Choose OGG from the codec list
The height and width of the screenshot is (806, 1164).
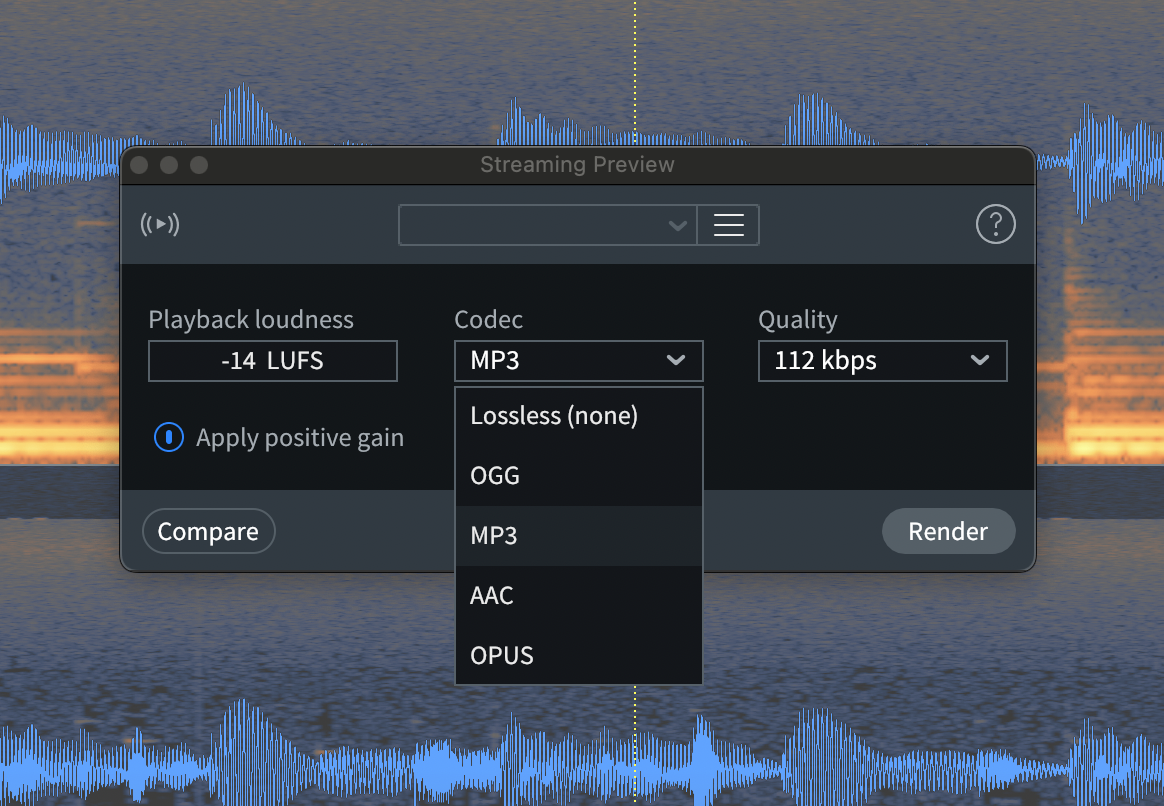[x=578, y=476]
